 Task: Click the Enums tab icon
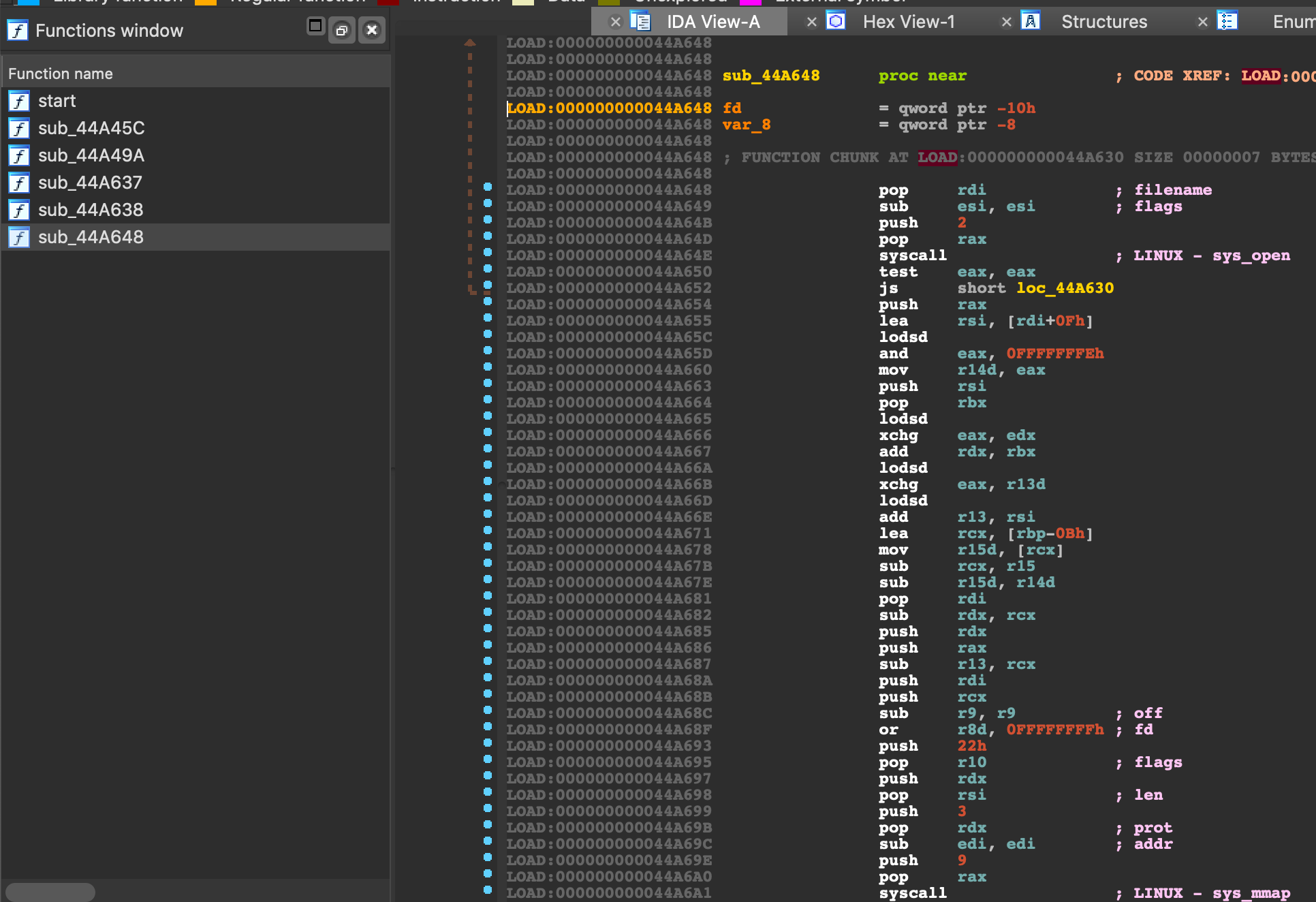[1227, 22]
